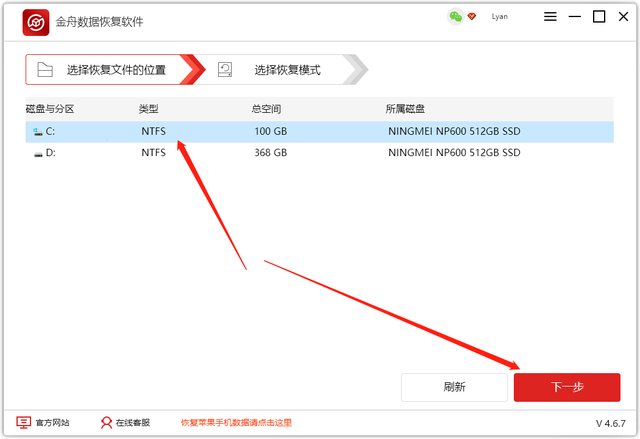Click the 100 GB size cell

[271, 131]
